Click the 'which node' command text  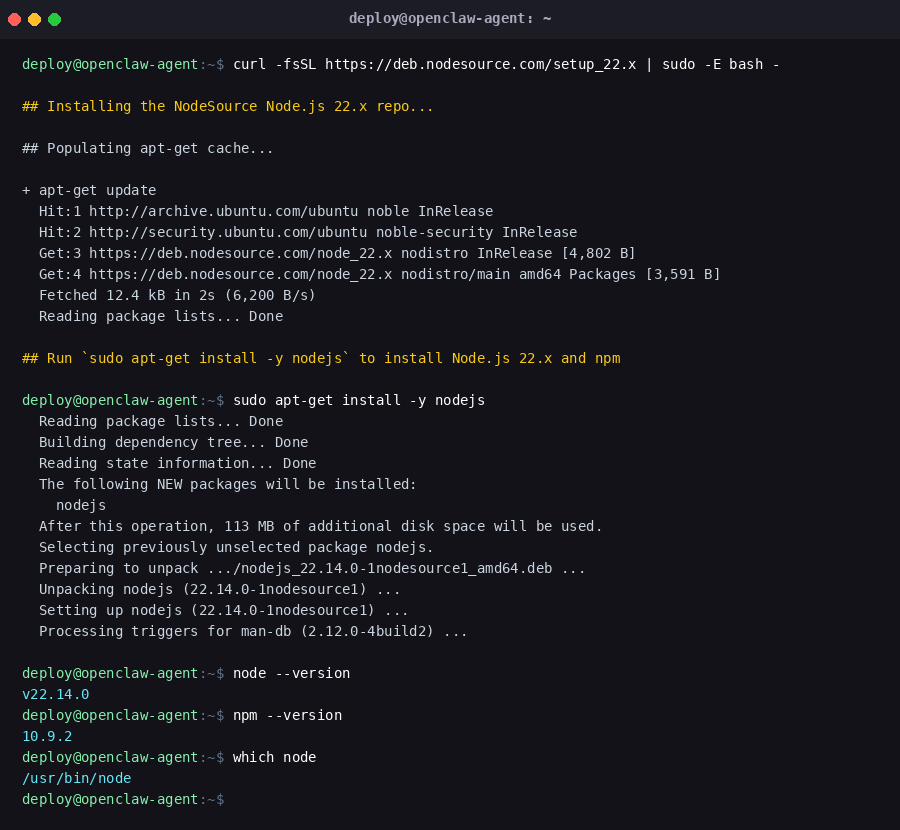tap(274, 757)
